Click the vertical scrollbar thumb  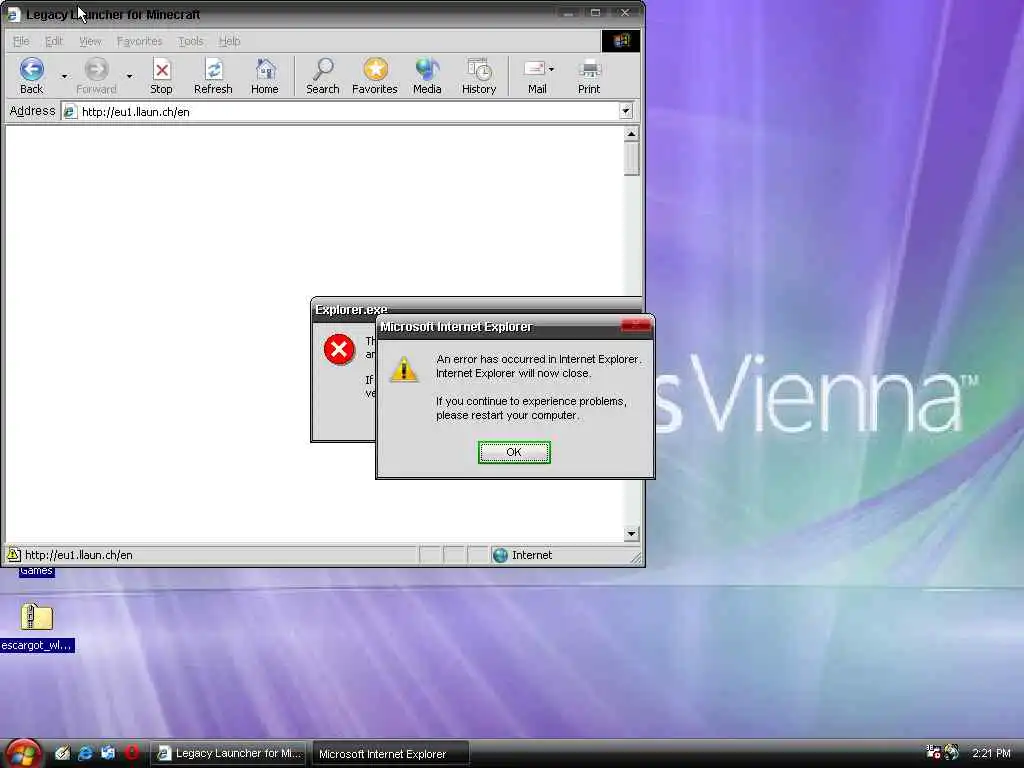[x=631, y=159]
